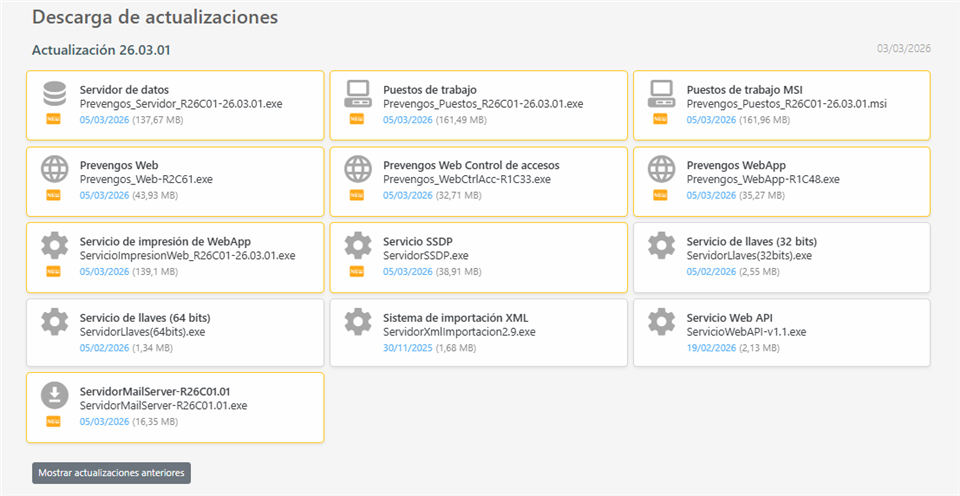The image size is (960, 496).
Task: Click the computer icon for Puestos de trabajo MSI
Action: (661, 93)
